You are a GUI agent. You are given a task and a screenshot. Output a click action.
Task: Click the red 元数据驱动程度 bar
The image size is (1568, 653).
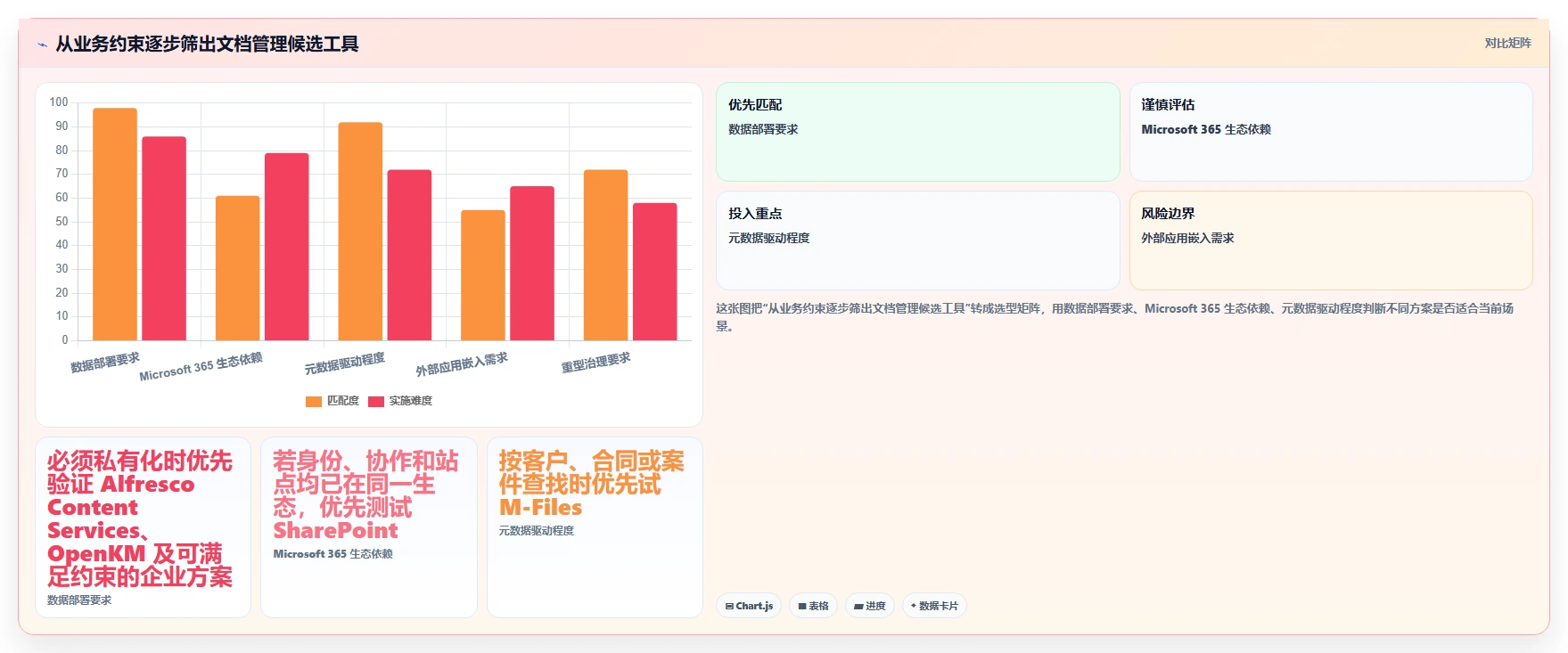click(409, 255)
